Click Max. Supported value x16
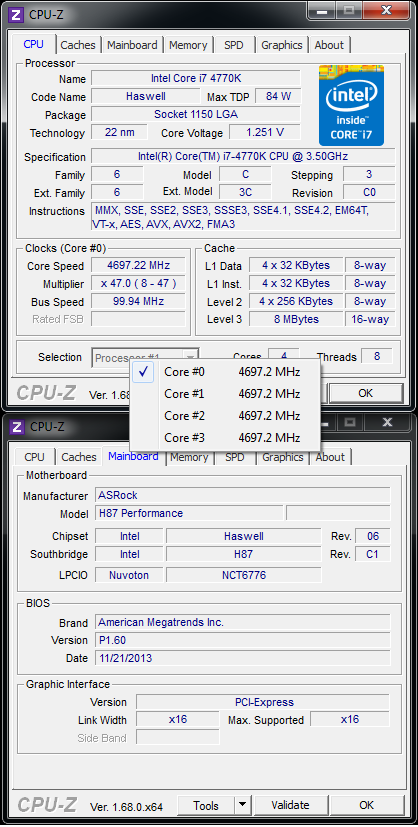This screenshot has width=418, height=827. point(350,719)
